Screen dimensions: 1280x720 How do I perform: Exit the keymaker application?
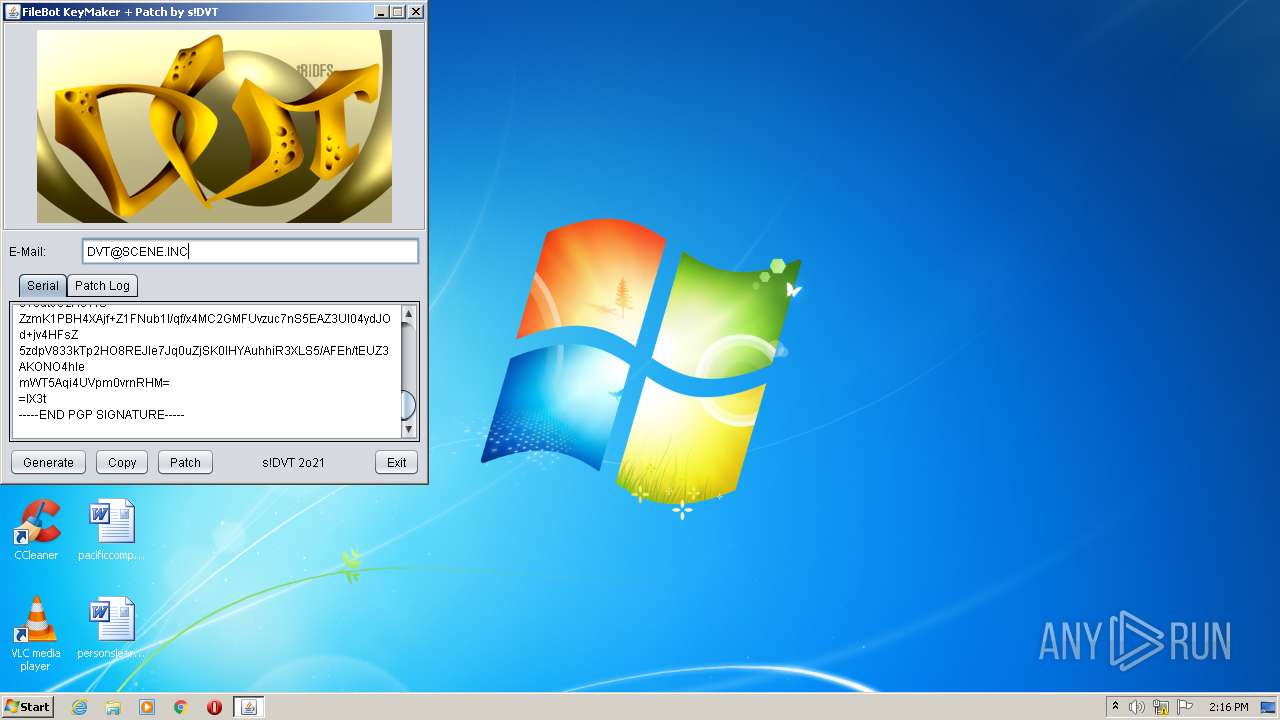[x=397, y=462]
